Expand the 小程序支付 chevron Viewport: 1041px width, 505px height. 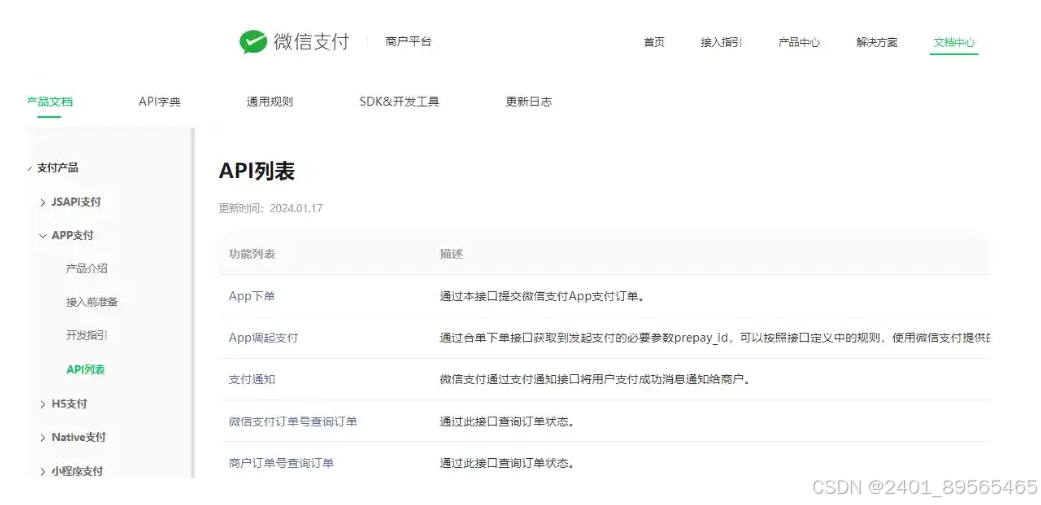pyautogui.click(x=43, y=471)
